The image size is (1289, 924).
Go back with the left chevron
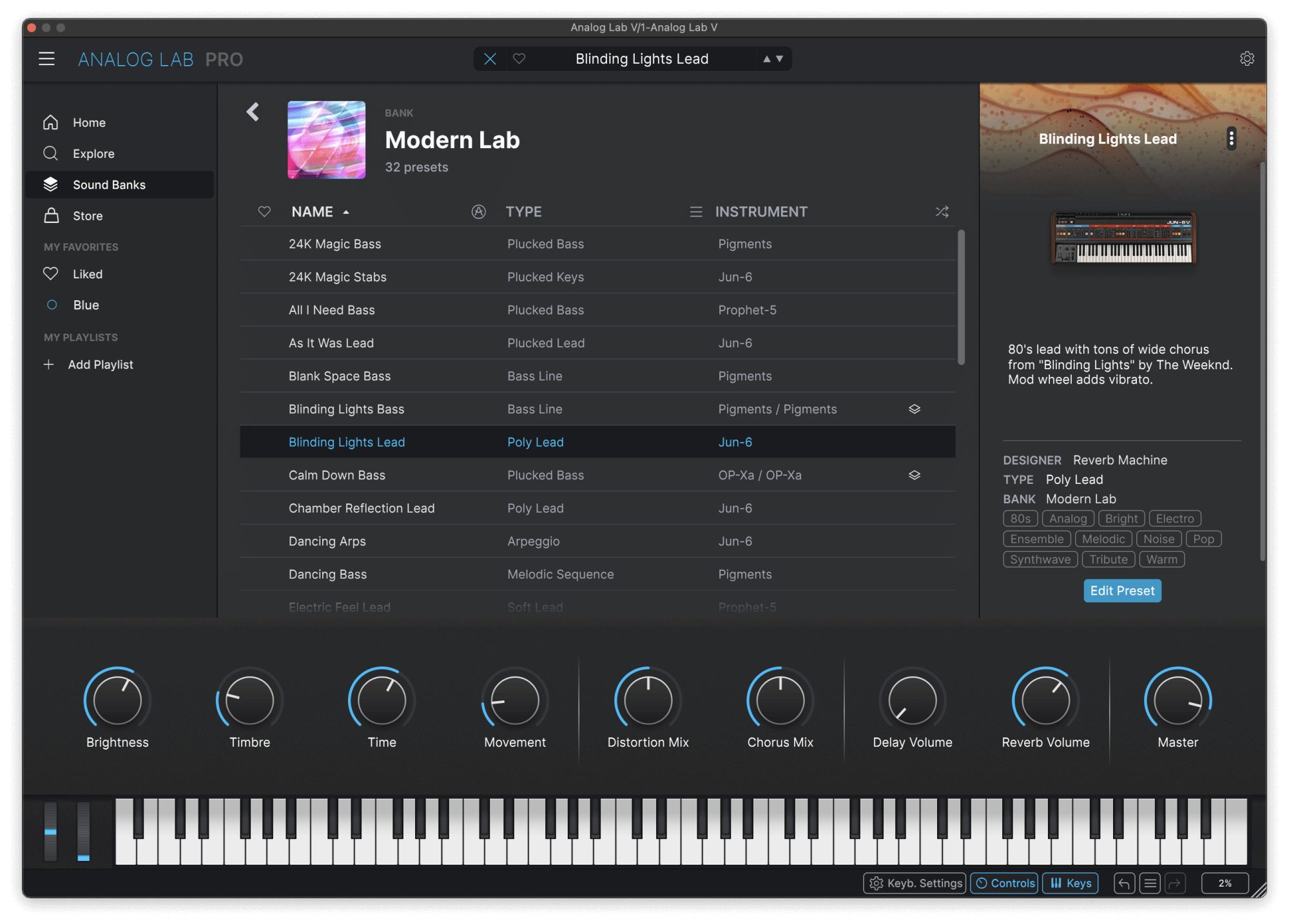253,112
